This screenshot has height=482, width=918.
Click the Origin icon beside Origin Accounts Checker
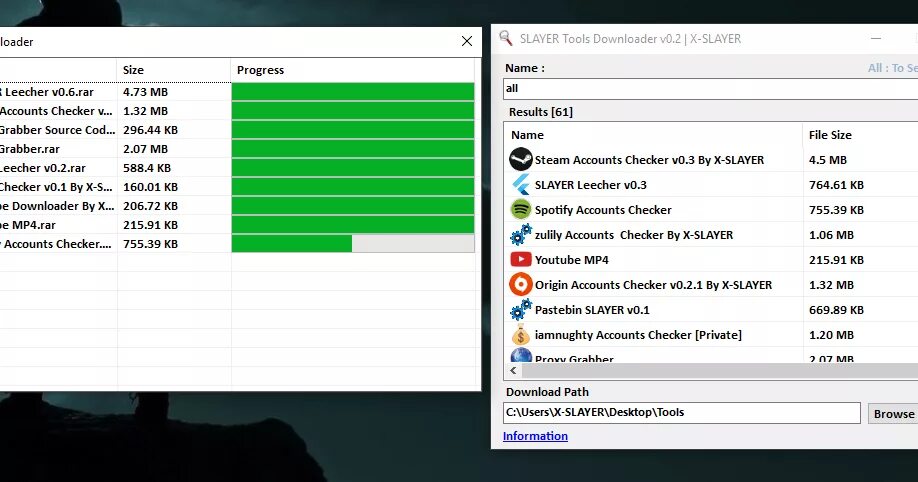520,285
